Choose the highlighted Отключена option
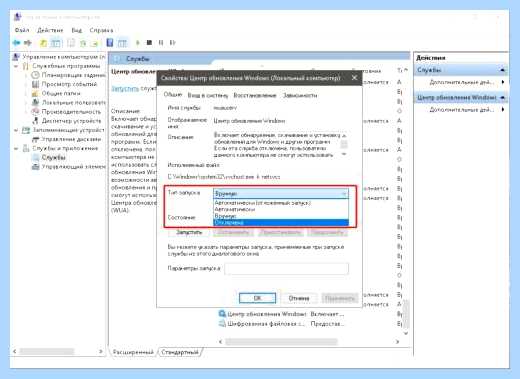 click(x=281, y=222)
